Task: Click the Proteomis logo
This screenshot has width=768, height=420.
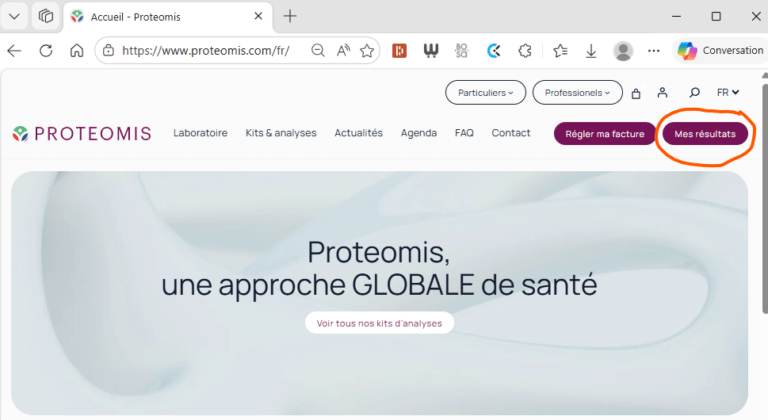Action: [82, 134]
